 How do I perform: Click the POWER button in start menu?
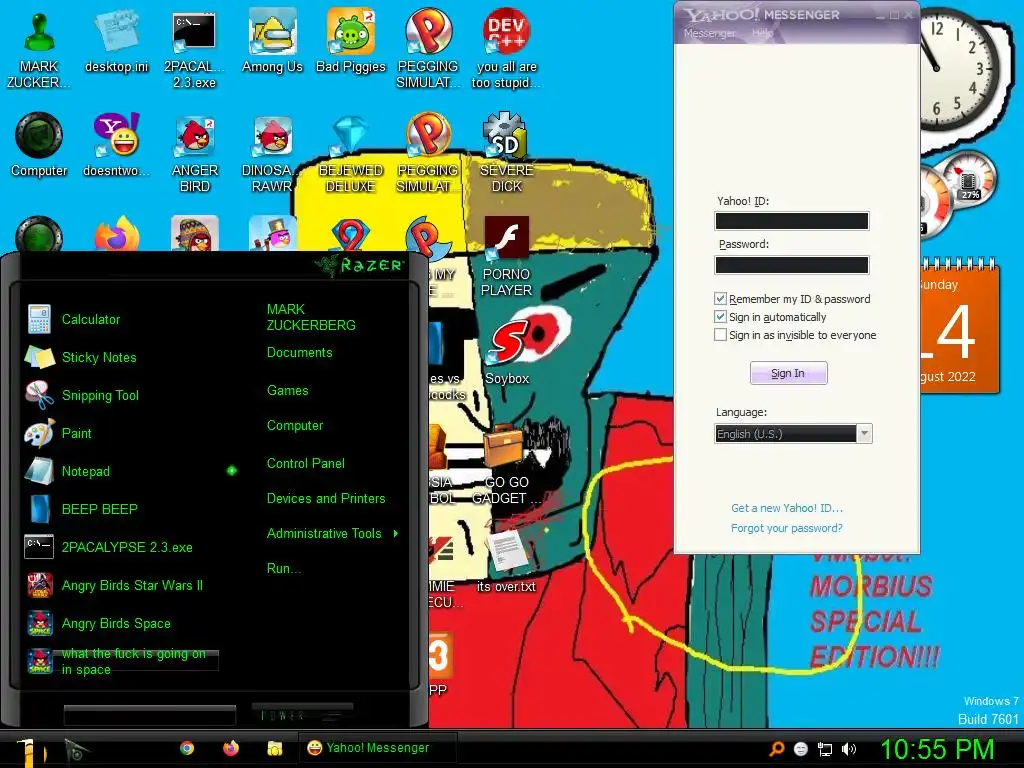pos(302,714)
